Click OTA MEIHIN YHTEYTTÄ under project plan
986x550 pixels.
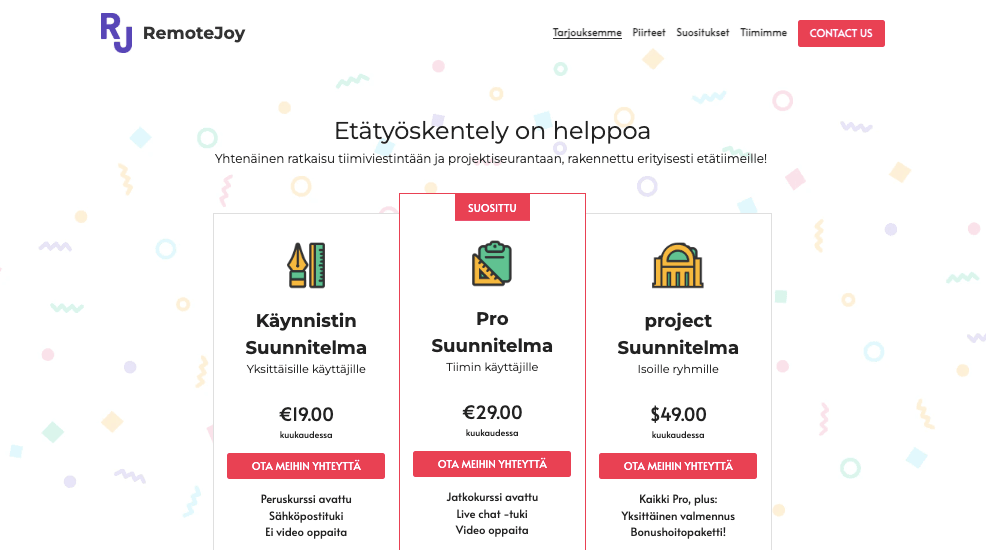pos(678,466)
